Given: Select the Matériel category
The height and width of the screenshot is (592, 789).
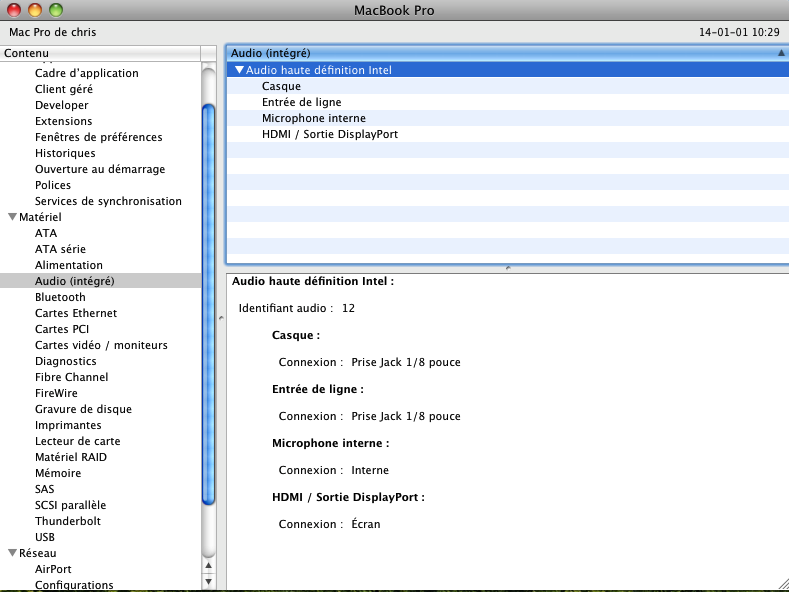Looking at the screenshot, I should pyautogui.click(x=40, y=217).
